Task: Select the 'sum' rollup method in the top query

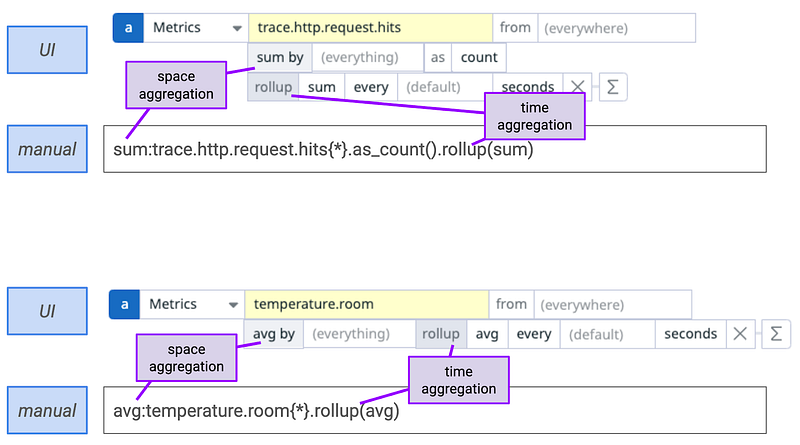Action: (x=321, y=87)
